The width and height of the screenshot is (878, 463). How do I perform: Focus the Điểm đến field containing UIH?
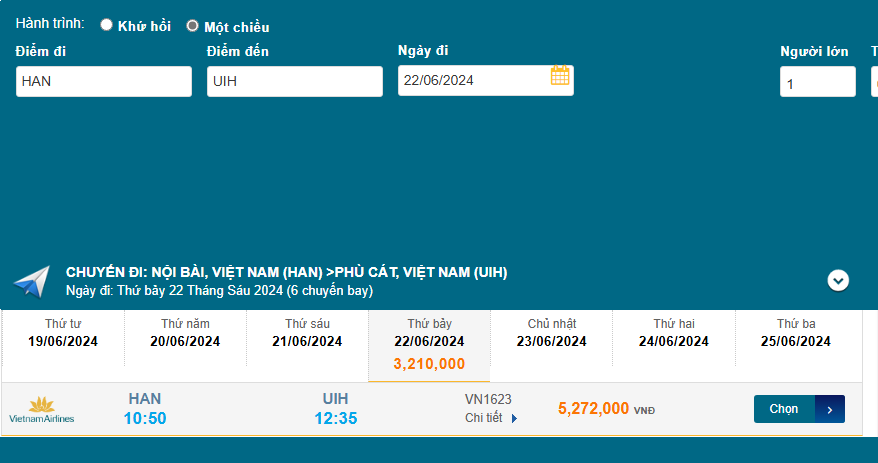(x=295, y=82)
